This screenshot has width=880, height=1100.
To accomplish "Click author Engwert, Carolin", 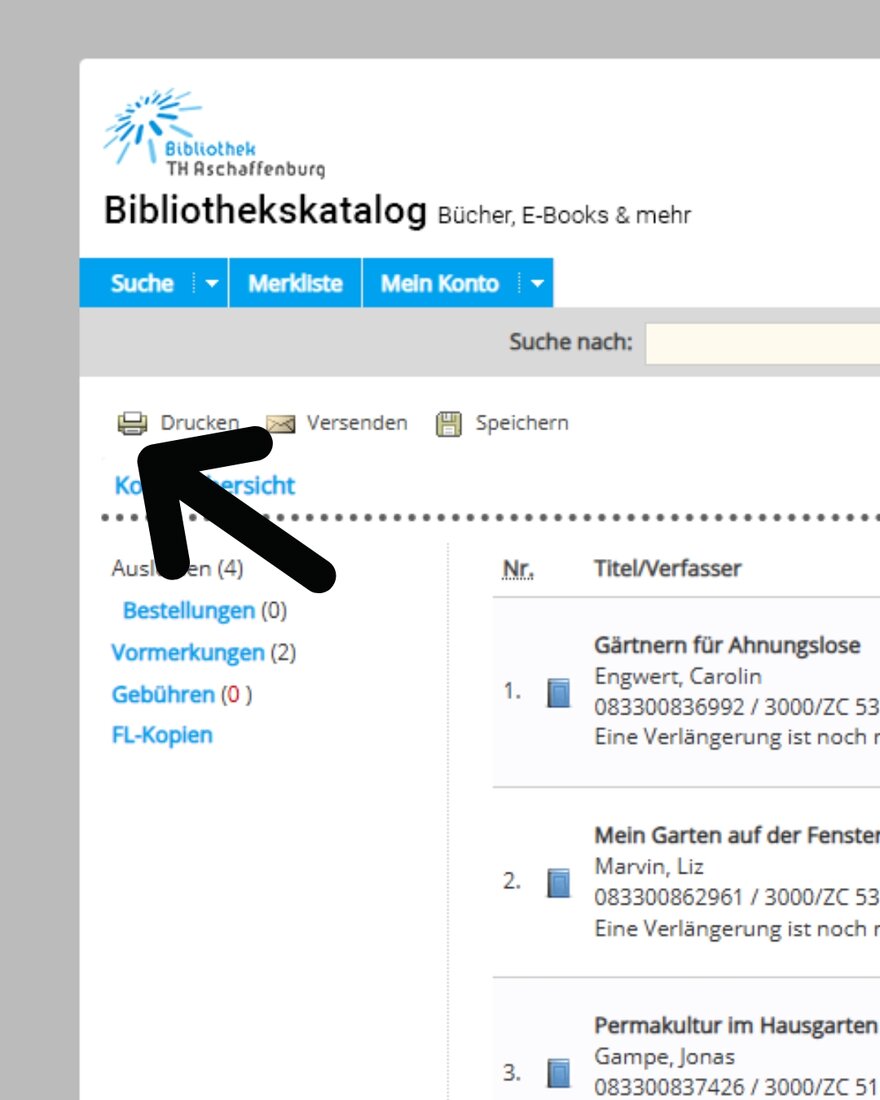I will pyautogui.click(x=678, y=676).
